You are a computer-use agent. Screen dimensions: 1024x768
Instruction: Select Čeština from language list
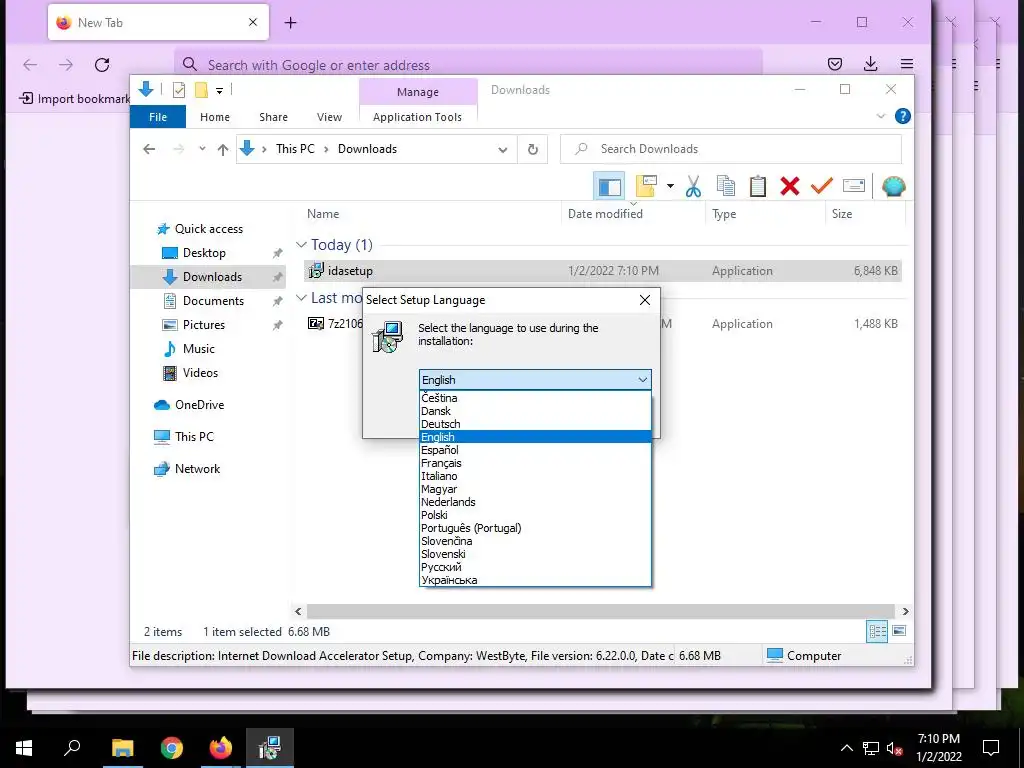point(536,398)
